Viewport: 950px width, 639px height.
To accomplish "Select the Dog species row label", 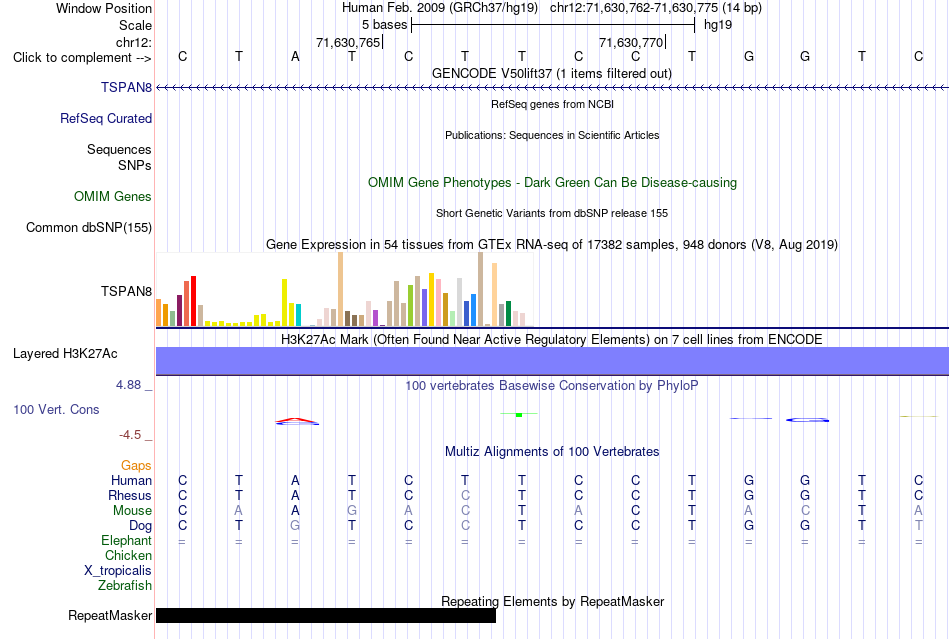I will 140,525.
